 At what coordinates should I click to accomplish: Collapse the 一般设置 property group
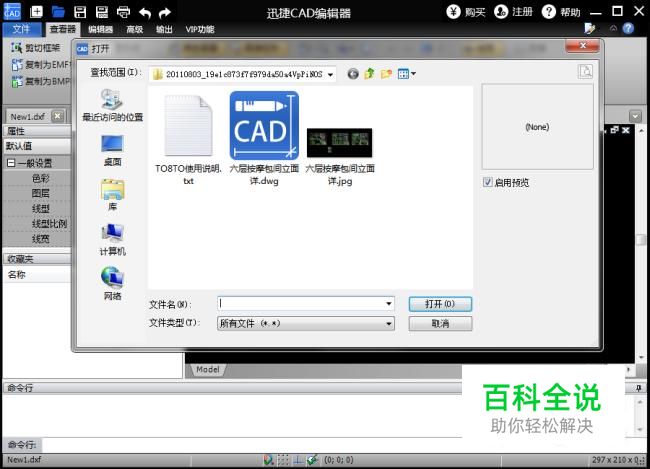11,163
